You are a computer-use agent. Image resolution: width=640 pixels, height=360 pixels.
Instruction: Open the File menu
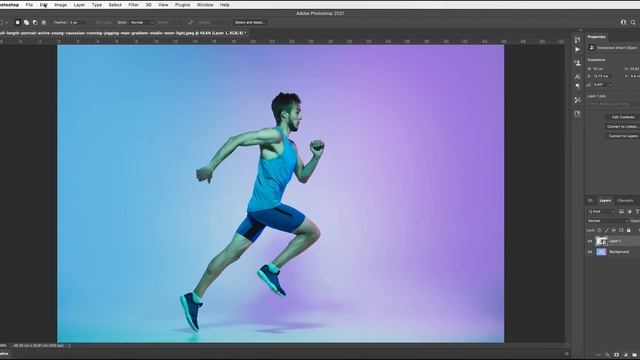point(29,5)
